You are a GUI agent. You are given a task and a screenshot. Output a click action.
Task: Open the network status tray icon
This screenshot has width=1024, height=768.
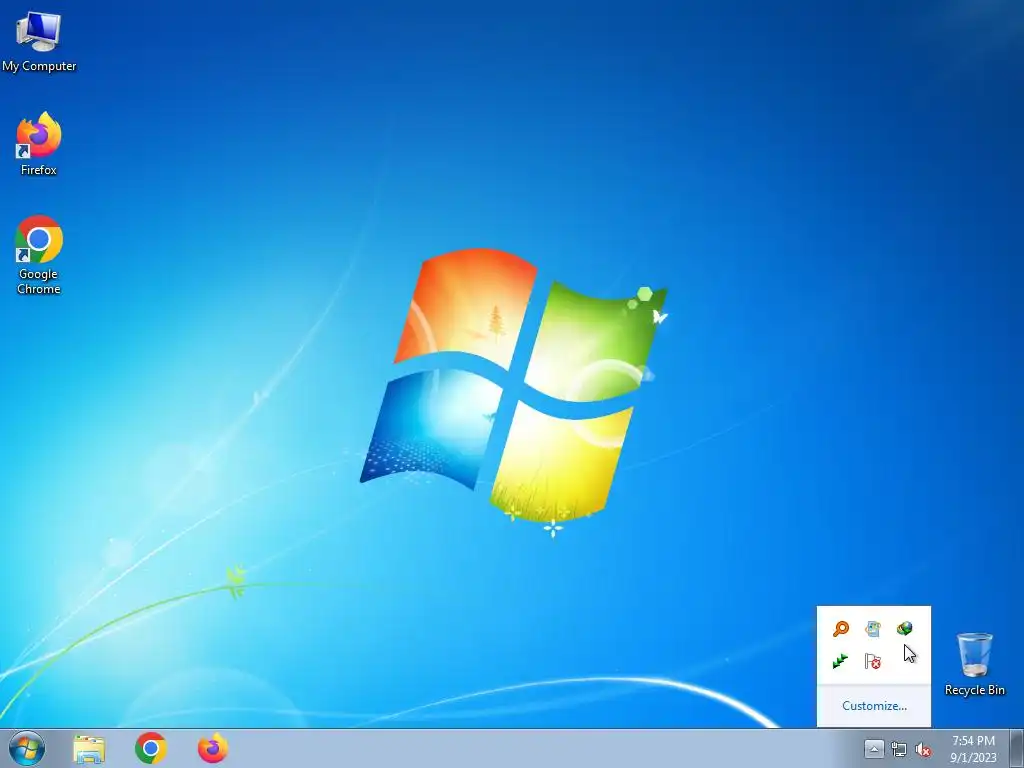(x=899, y=750)
